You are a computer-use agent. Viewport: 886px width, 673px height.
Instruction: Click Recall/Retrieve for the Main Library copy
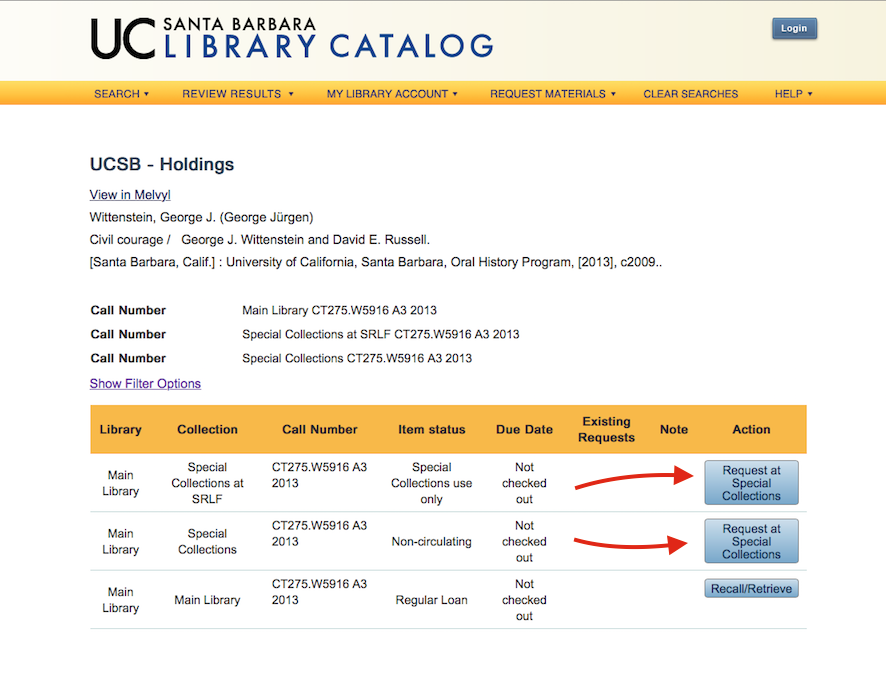pos(751,588)
